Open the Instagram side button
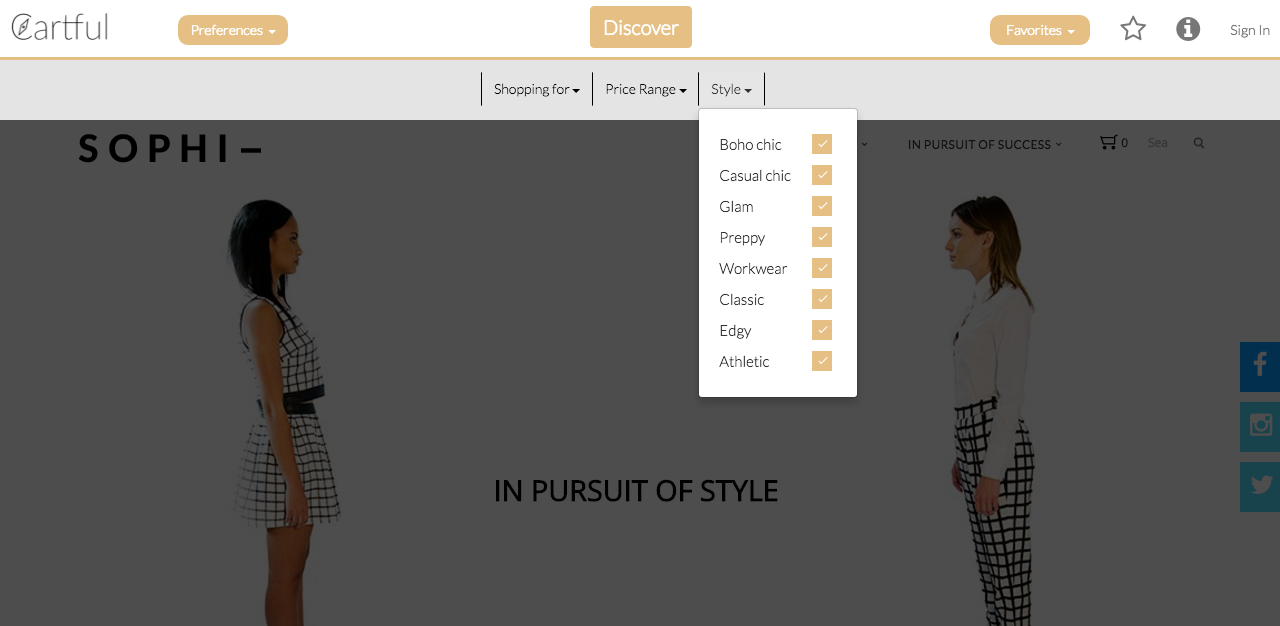The width and height of the screenshot is (1280, 626). coord(1260,427)
